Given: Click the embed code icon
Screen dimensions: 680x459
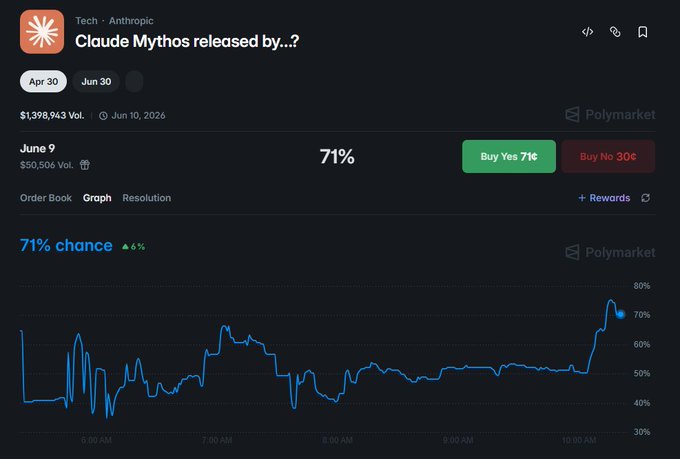Looking at the screenshot, I should (x=588, y=32).
